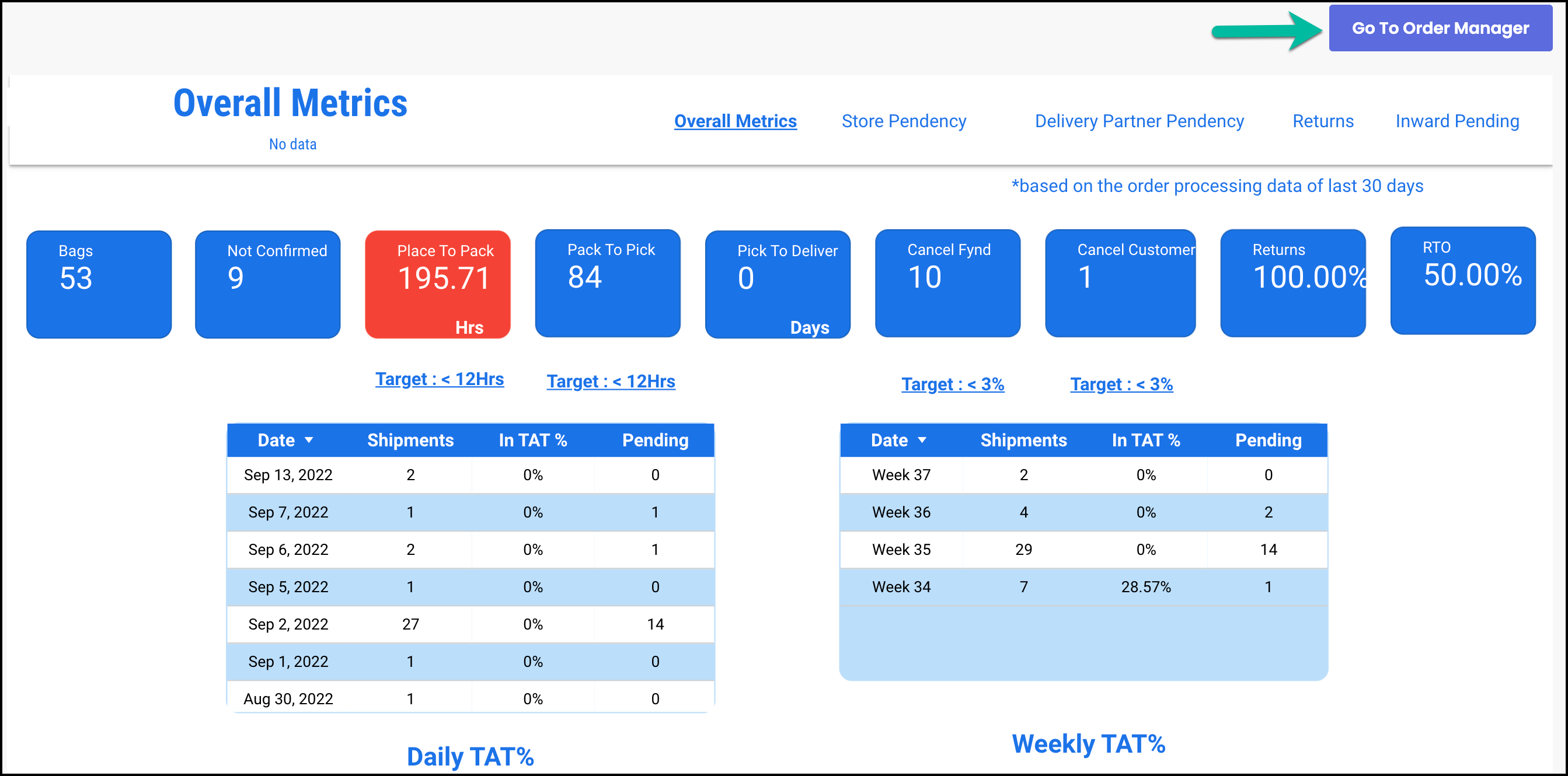Open the Cancel Customer 1 card

point(1120,283)
